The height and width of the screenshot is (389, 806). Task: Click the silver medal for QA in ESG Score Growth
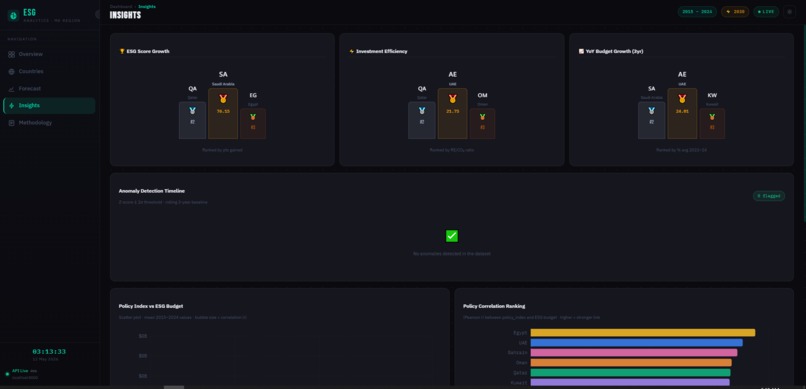pyautogui.click(x=192, y=110)
